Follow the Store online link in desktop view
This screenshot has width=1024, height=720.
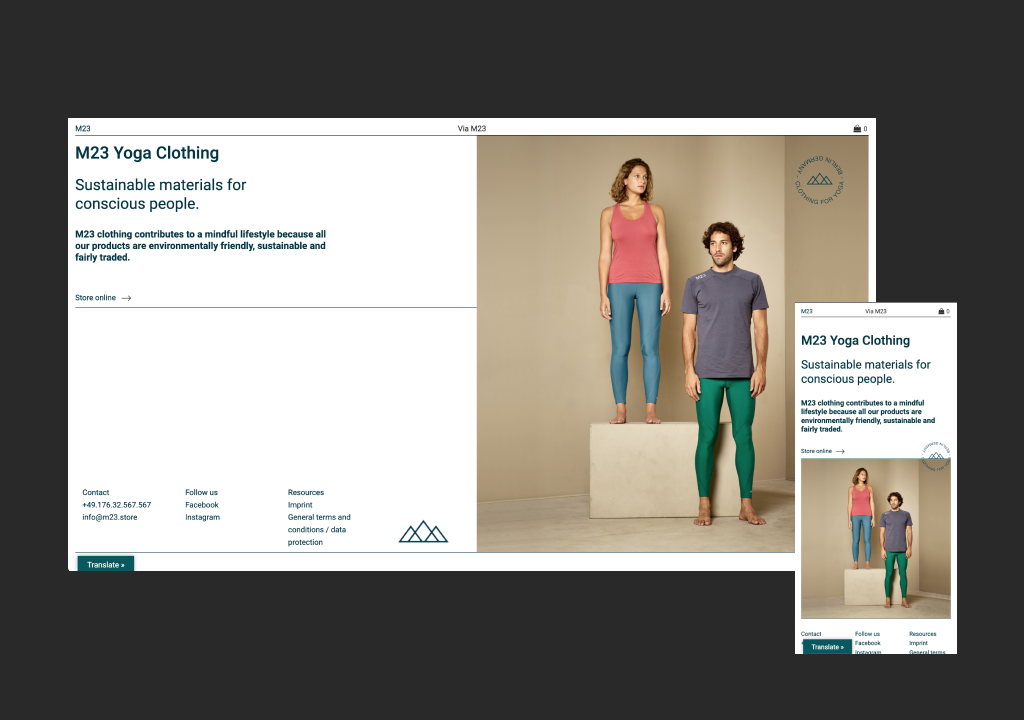(95, 298)
